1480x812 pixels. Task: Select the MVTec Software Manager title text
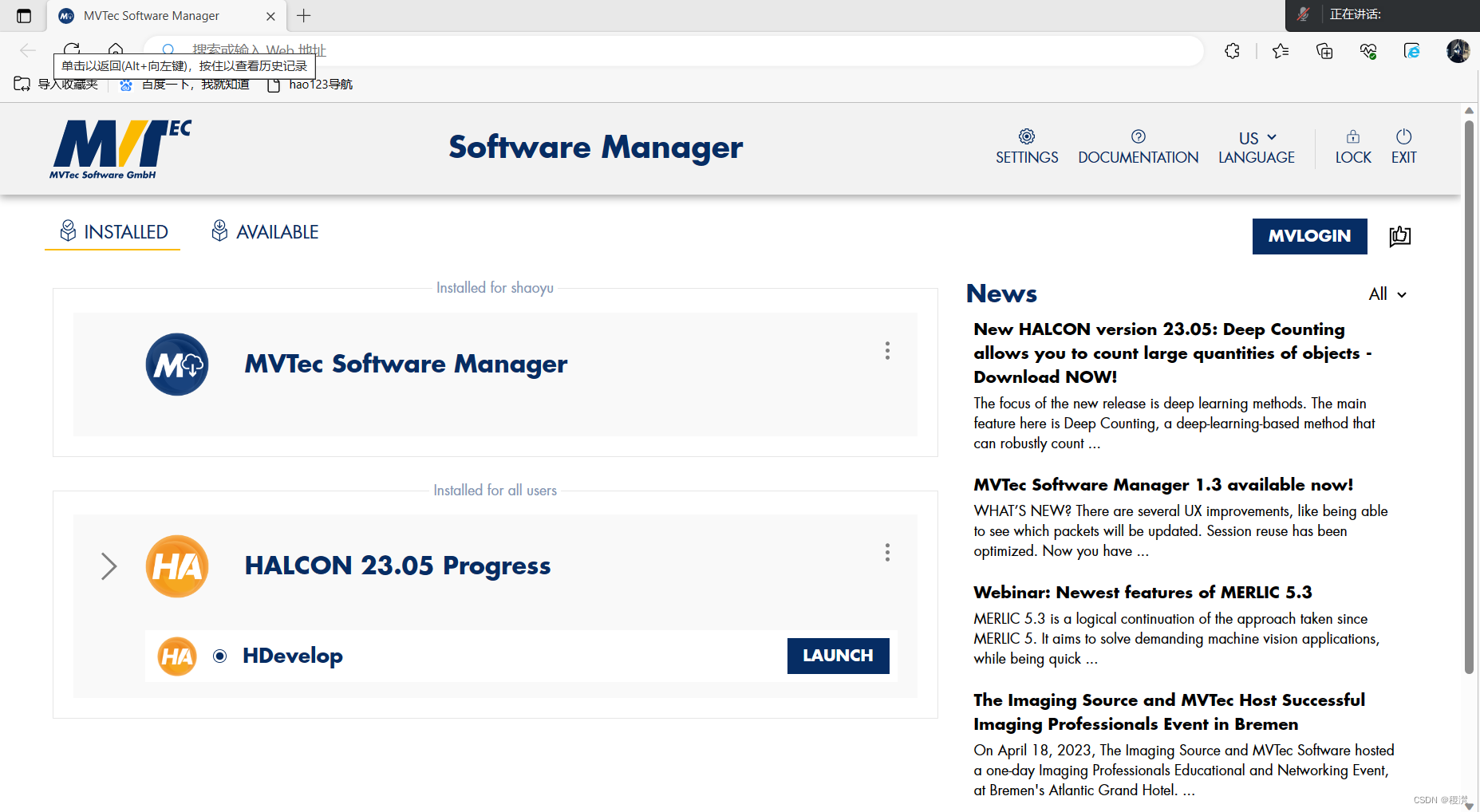pos(405,365)
